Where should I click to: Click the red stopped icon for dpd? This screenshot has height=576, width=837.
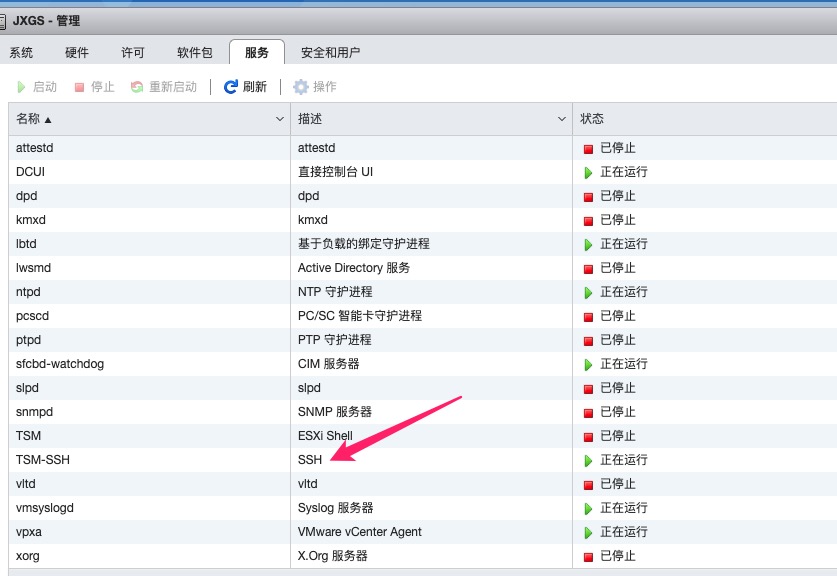[x=588, y=197]
